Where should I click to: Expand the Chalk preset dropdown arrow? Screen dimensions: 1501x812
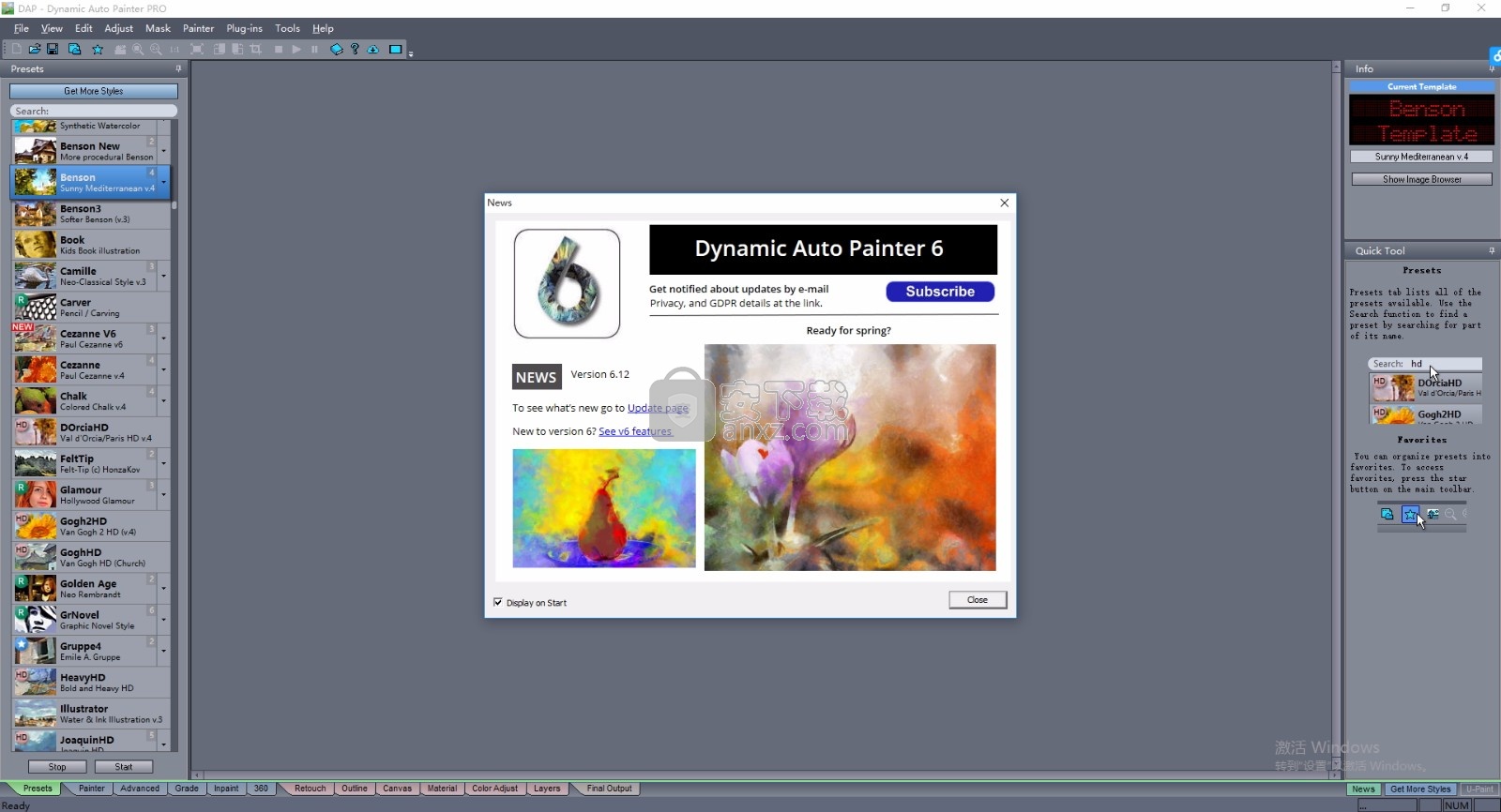pyautogui.click(x=164, y=400)
